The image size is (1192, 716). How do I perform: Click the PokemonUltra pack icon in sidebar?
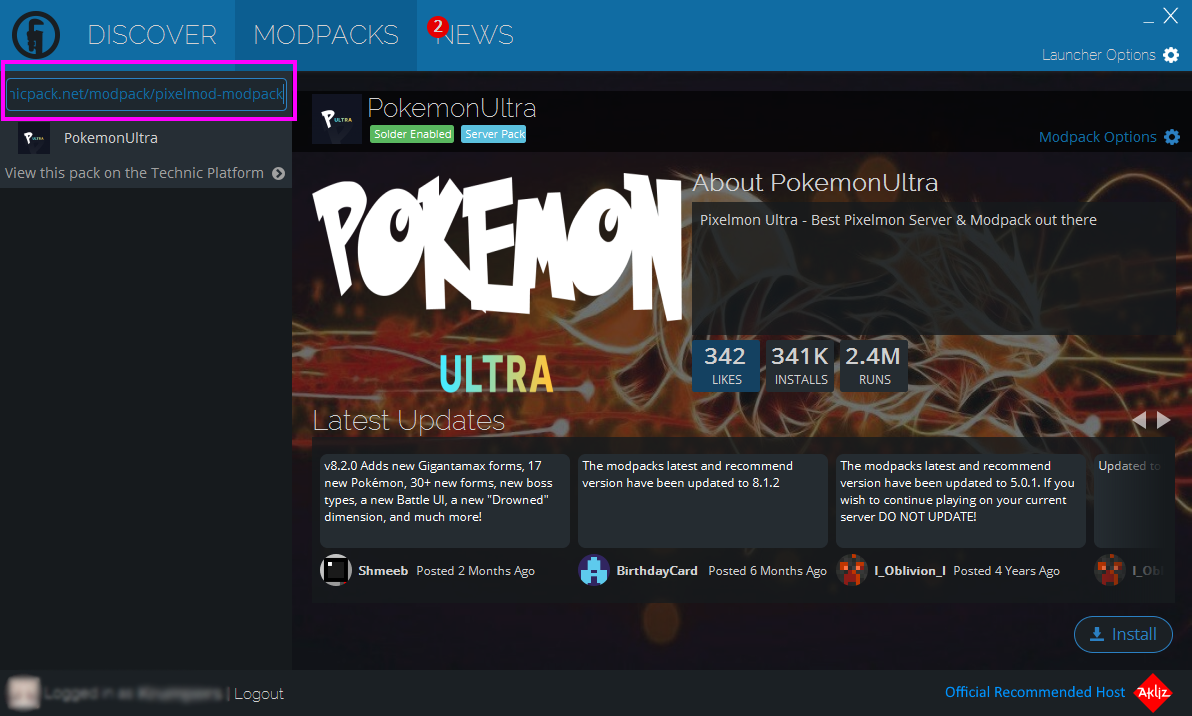pyautogui.click(x=33, y=138)
